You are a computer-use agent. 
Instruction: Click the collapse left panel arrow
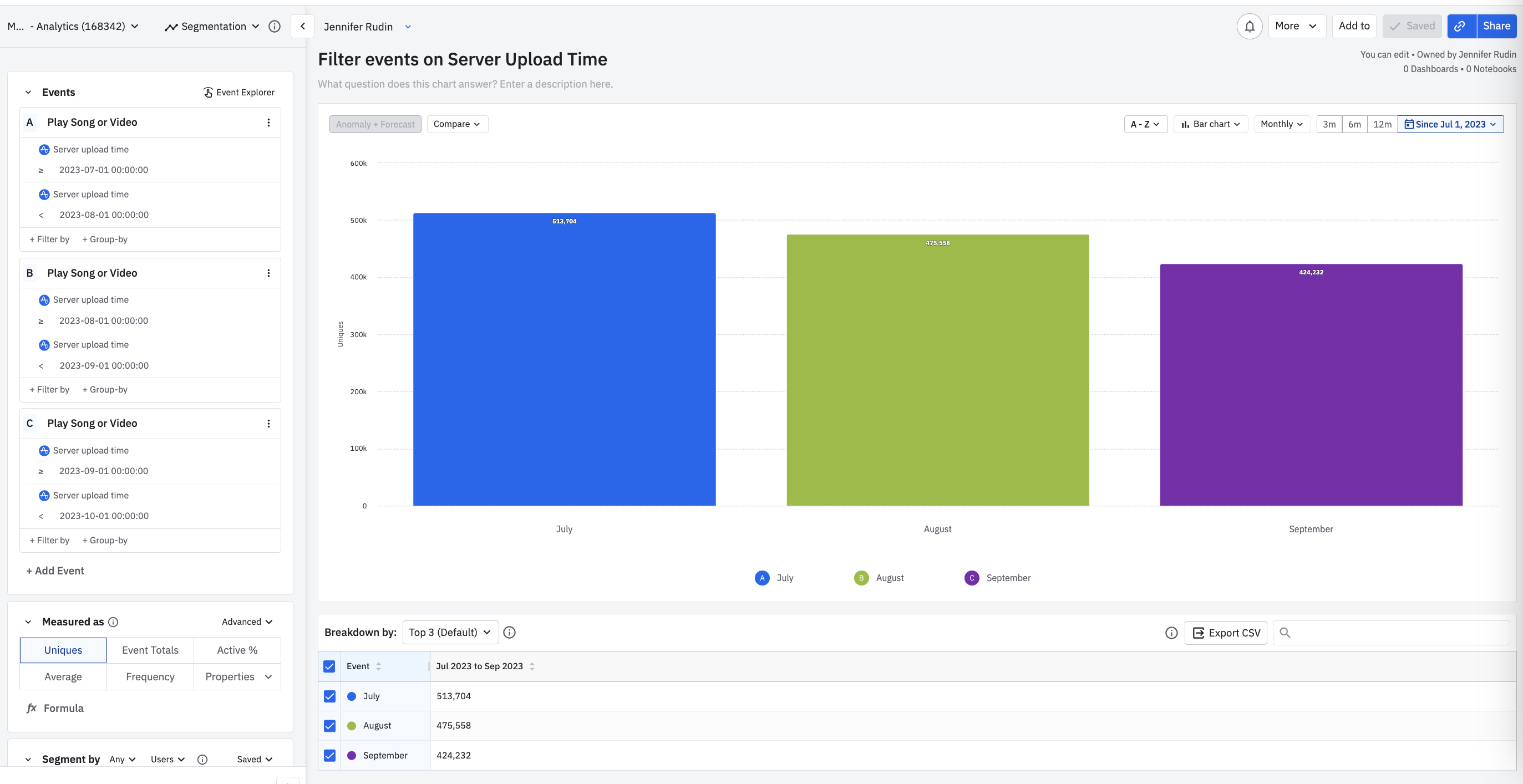click(302, 27)
